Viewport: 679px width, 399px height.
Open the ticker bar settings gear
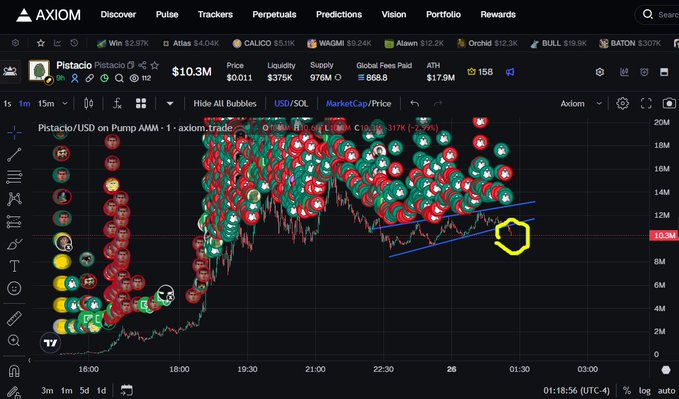(x=16, y=43)
